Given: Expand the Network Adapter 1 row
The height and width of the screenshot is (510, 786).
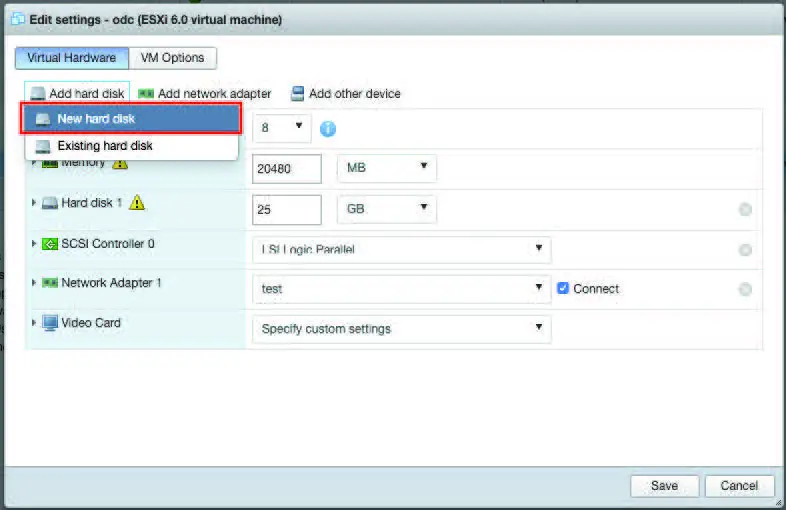Looking at the screenshot, I should click(34, 283).
